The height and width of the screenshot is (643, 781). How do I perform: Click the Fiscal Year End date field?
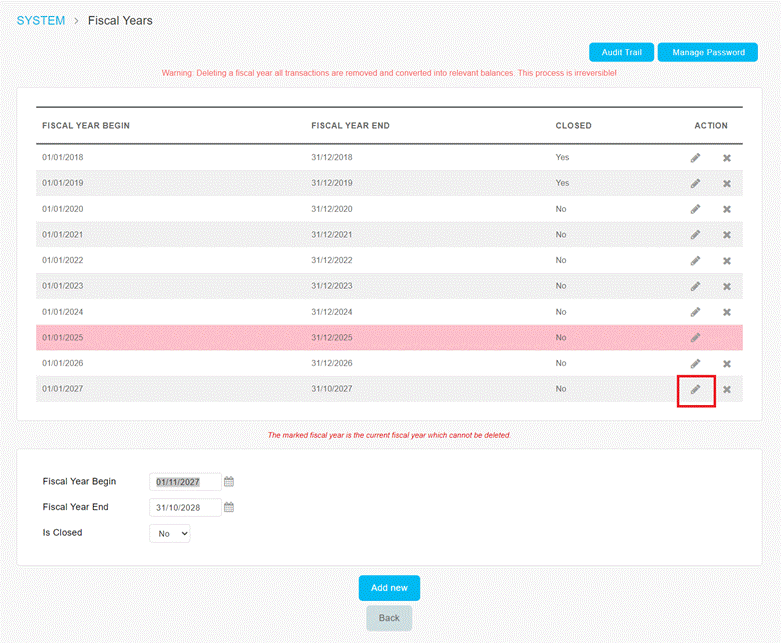[185, 508]
